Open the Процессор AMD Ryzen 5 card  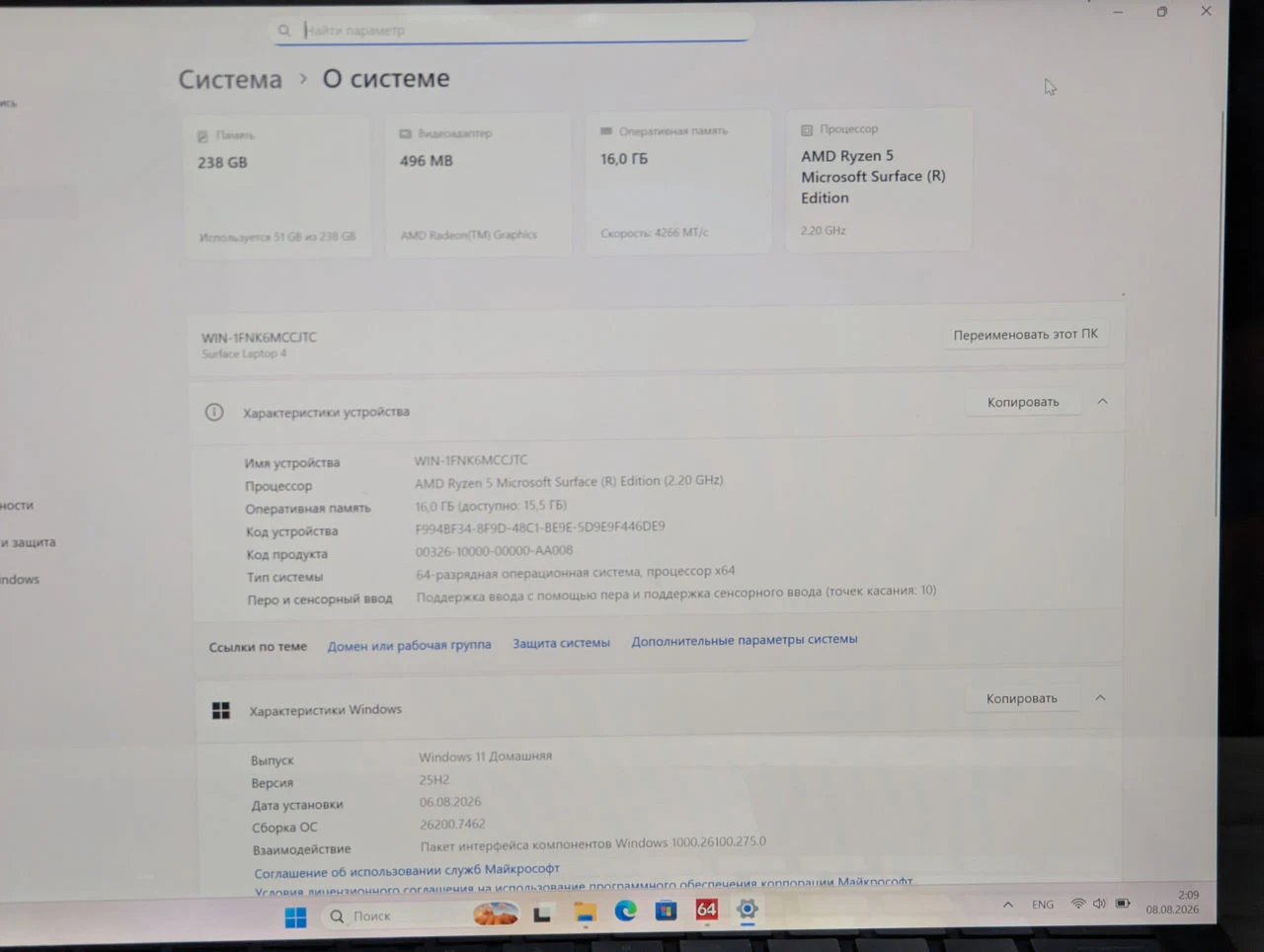point(879,179)
